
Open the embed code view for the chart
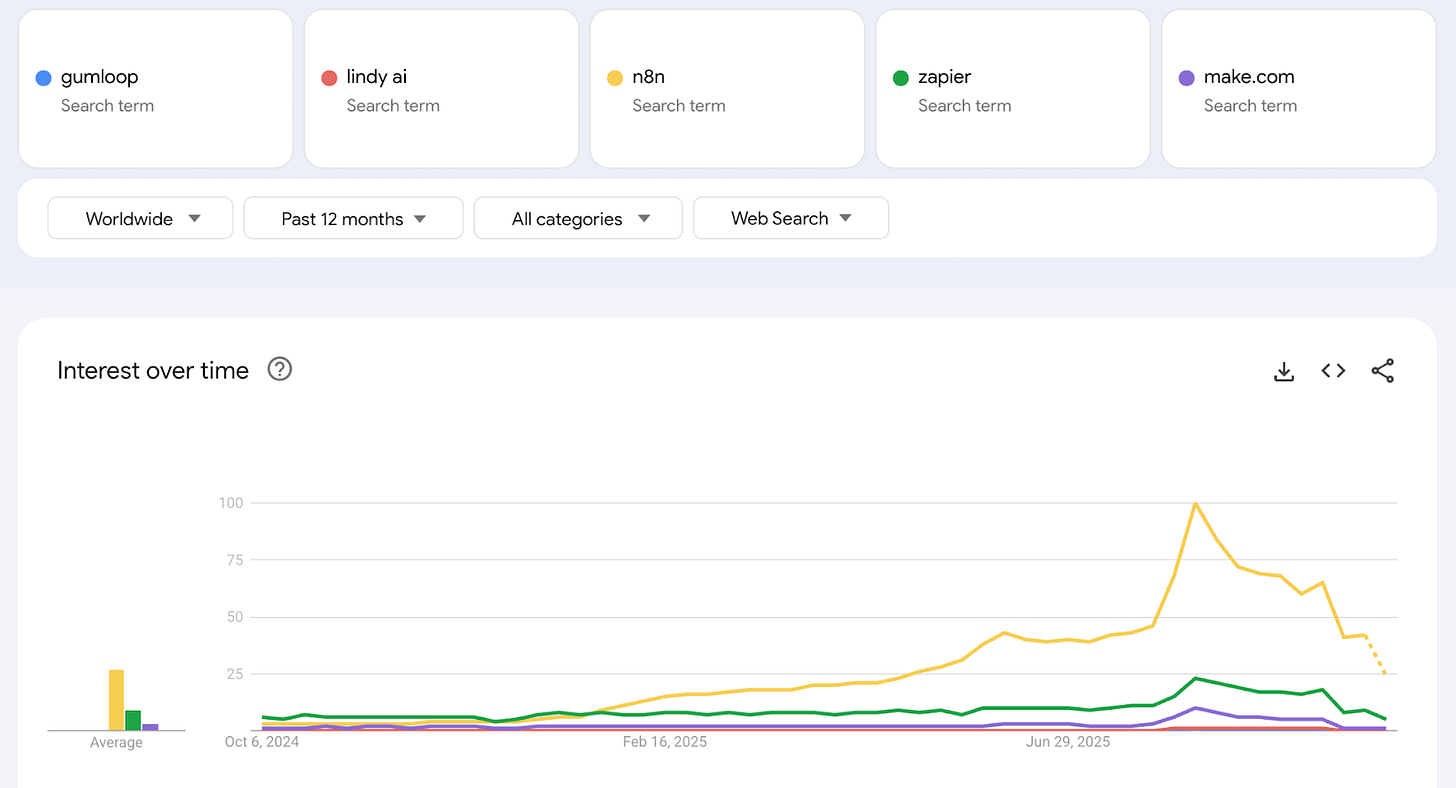point(1332,370)
